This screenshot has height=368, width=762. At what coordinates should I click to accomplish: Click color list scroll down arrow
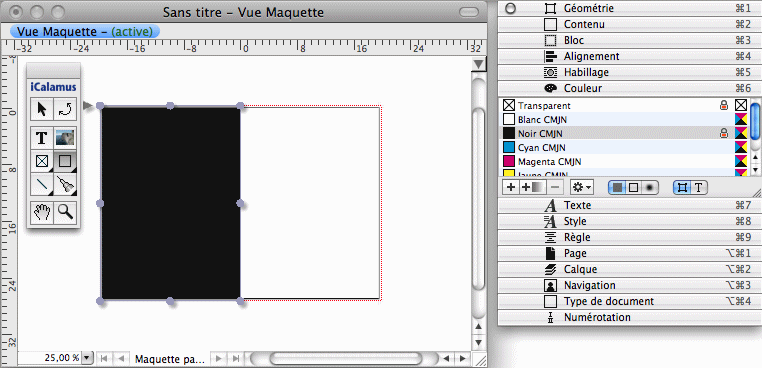coord(755,170)
